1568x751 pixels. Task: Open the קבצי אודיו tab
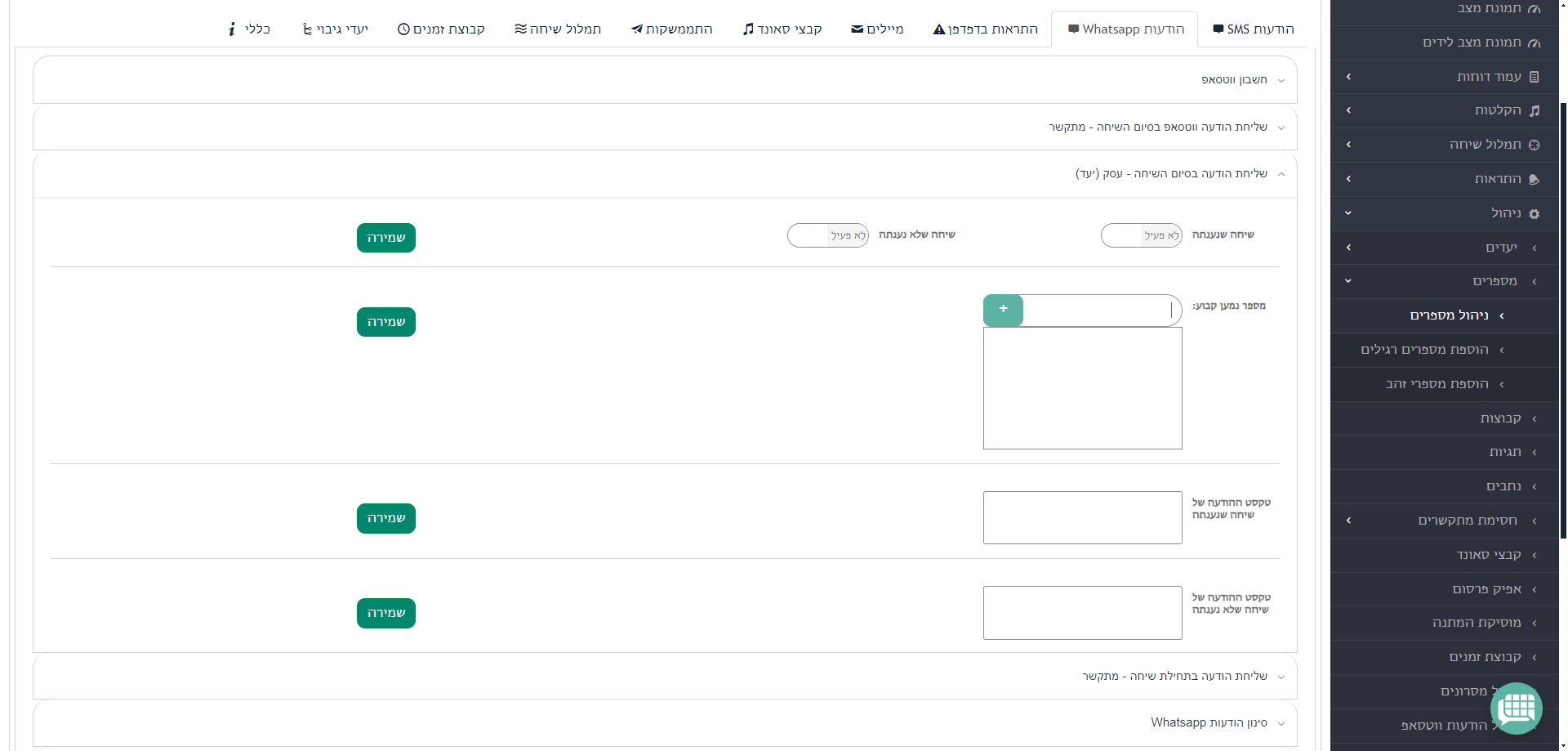point(782,29)
